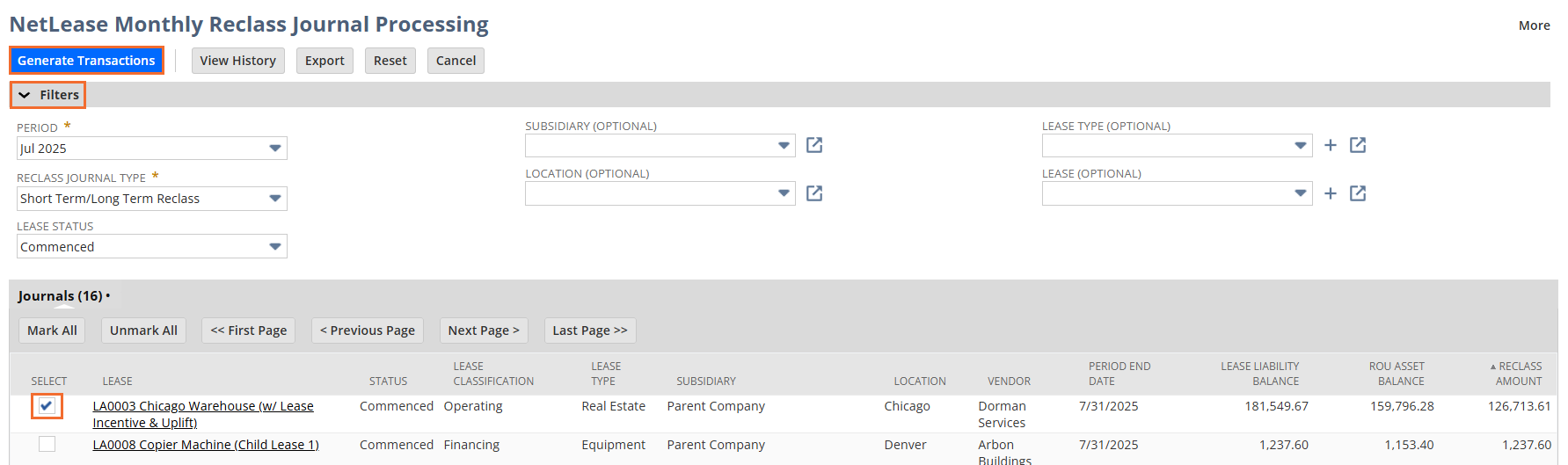This screenshot has width=1568, height=465.
Task: Sort by the Vendor column header
Action: pyautogui.click(x=1009, y=381)
